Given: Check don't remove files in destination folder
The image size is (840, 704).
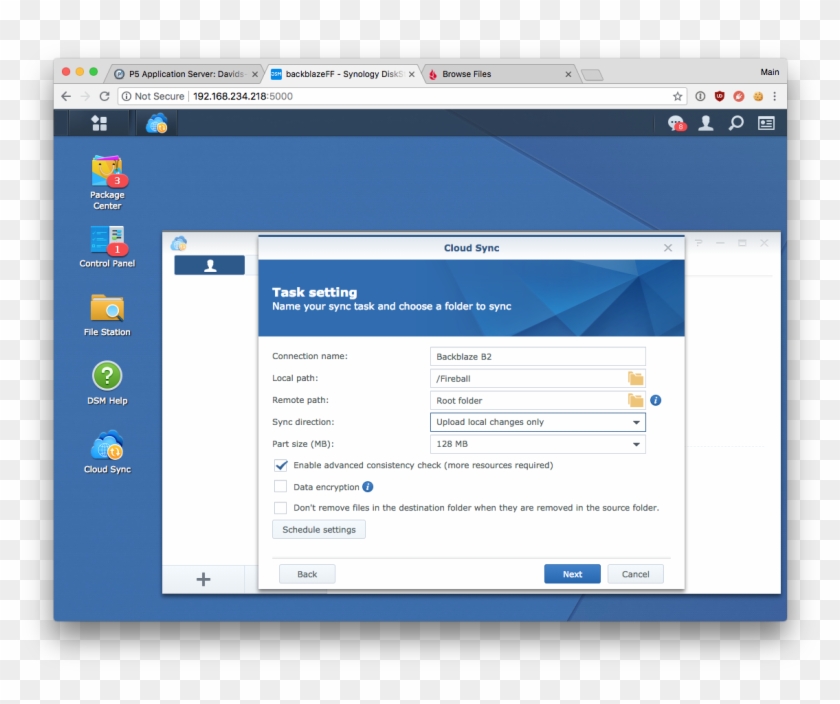Looking at the screenshot, I should click(281, 507).
